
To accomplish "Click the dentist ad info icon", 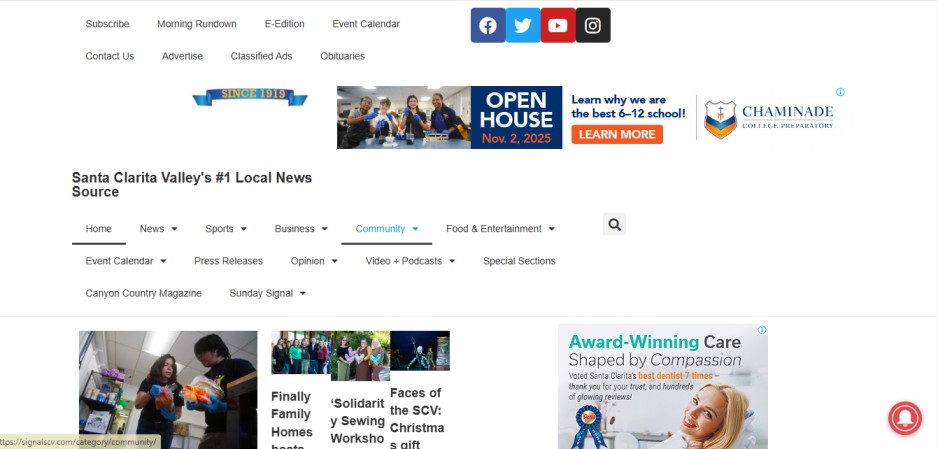I will [x=762, y=330].
